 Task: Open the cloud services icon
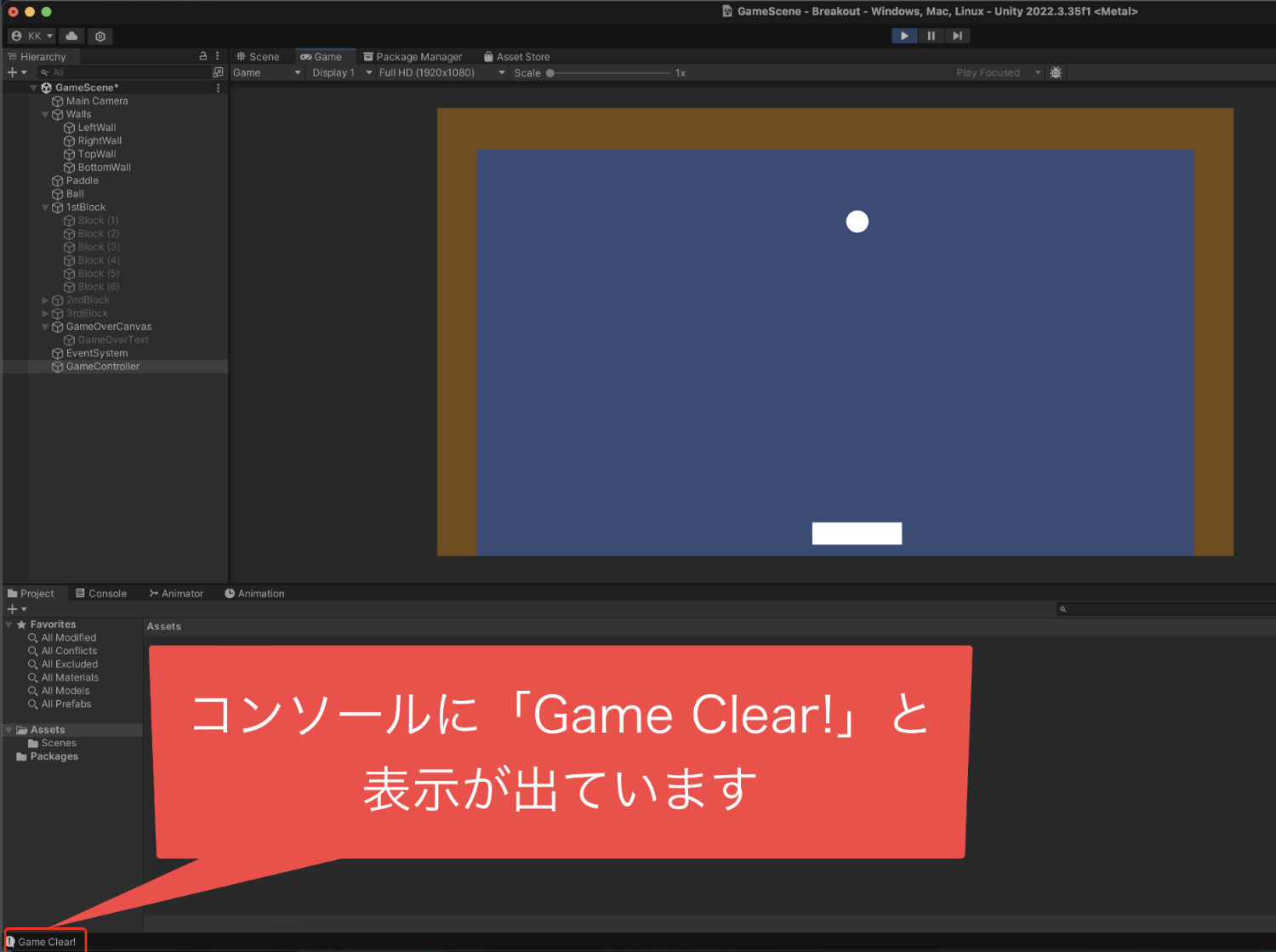click(71, 36)
